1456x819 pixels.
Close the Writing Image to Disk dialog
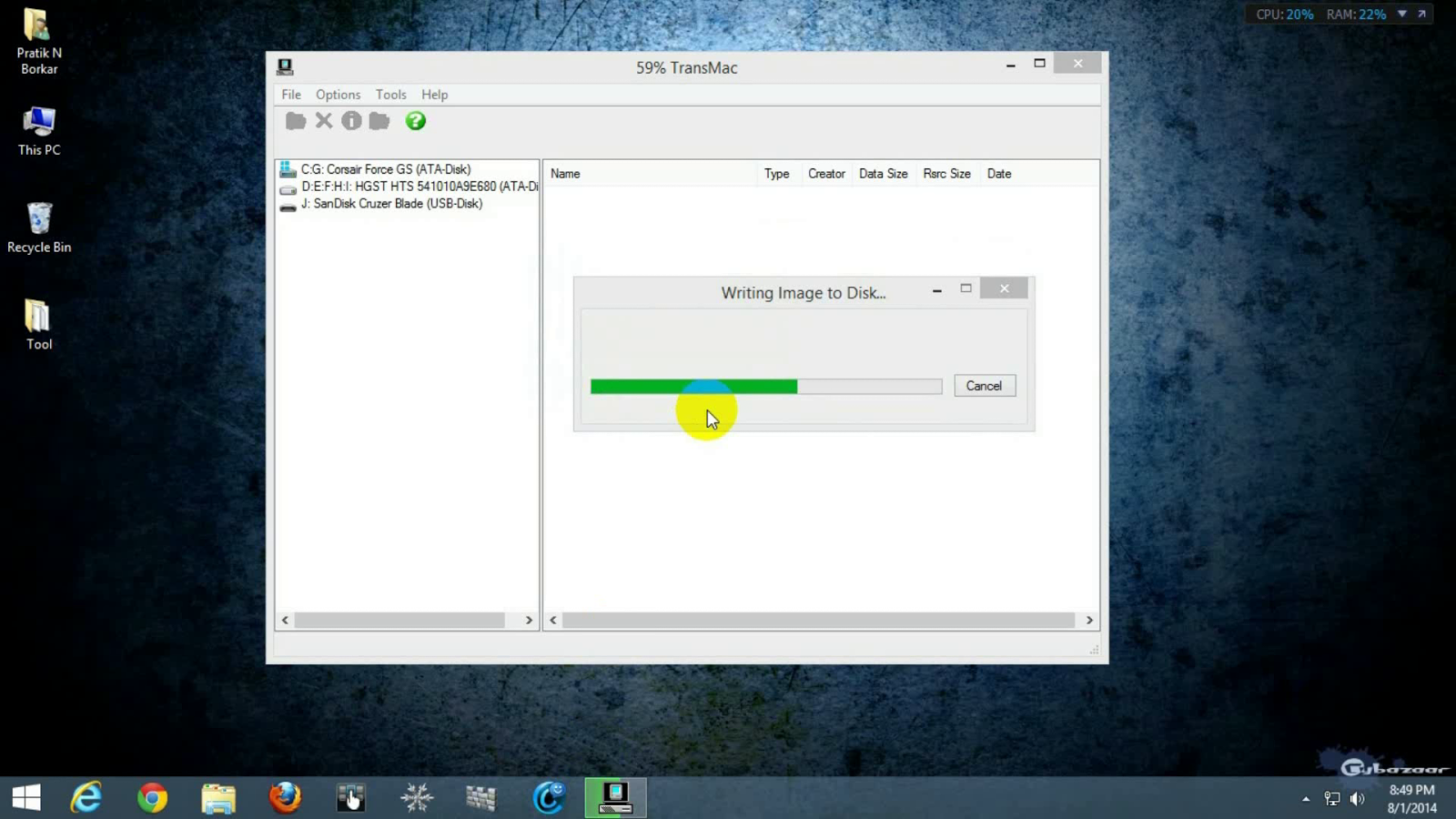(x=1004, y=288)
